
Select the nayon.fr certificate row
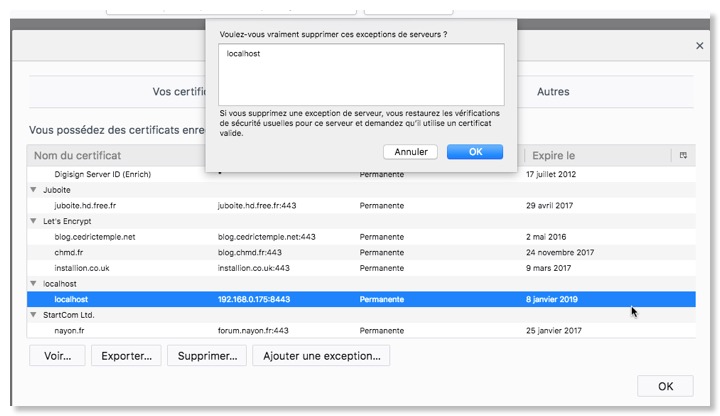[361, 331]
